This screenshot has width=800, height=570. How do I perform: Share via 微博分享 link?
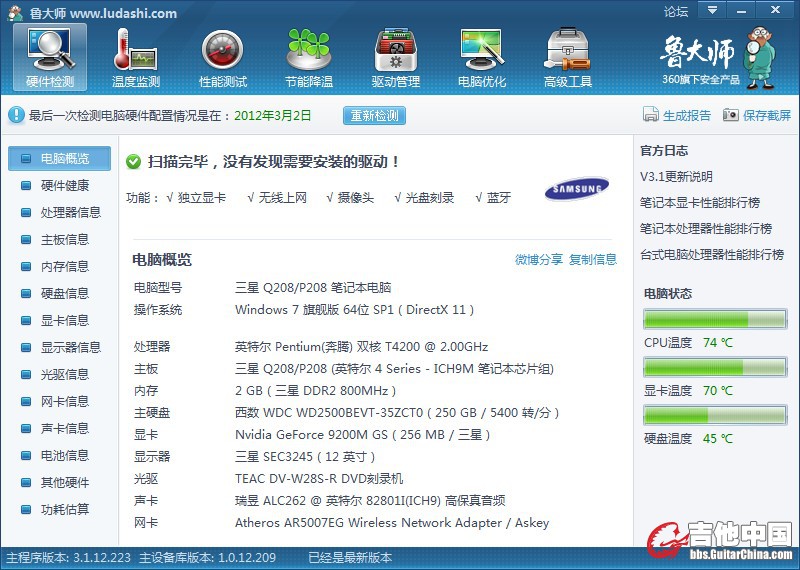(x=539, y=260)
